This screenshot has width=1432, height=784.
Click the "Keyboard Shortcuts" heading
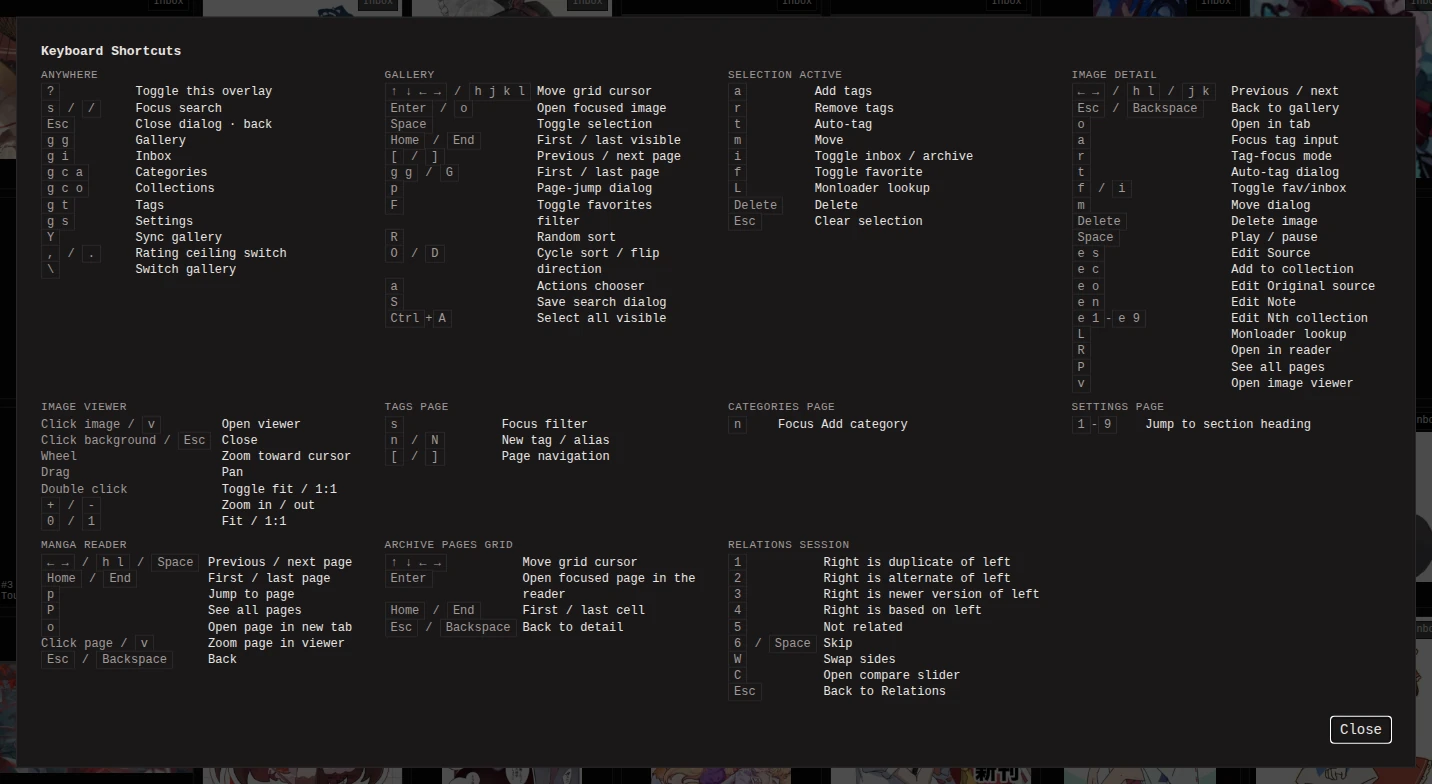tap(111, 51)
